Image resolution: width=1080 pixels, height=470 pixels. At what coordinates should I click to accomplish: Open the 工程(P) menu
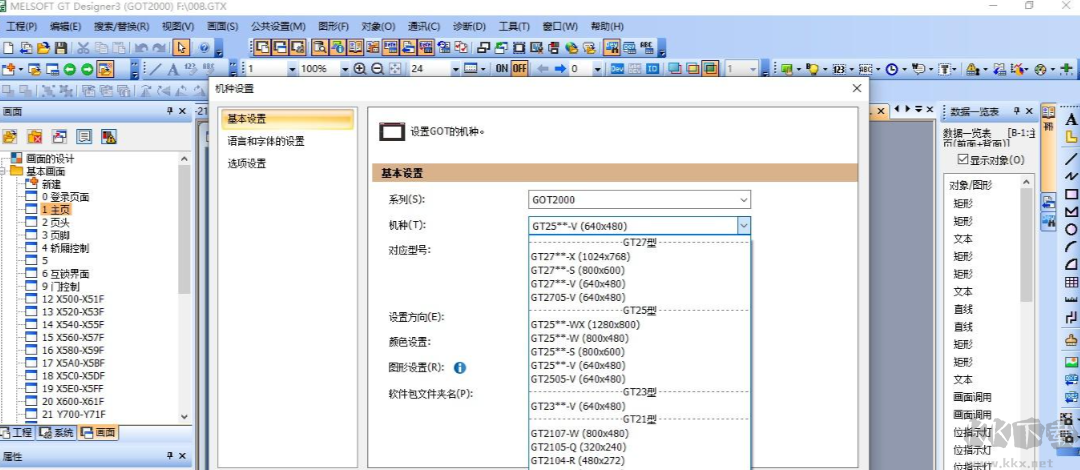[21, 26]
